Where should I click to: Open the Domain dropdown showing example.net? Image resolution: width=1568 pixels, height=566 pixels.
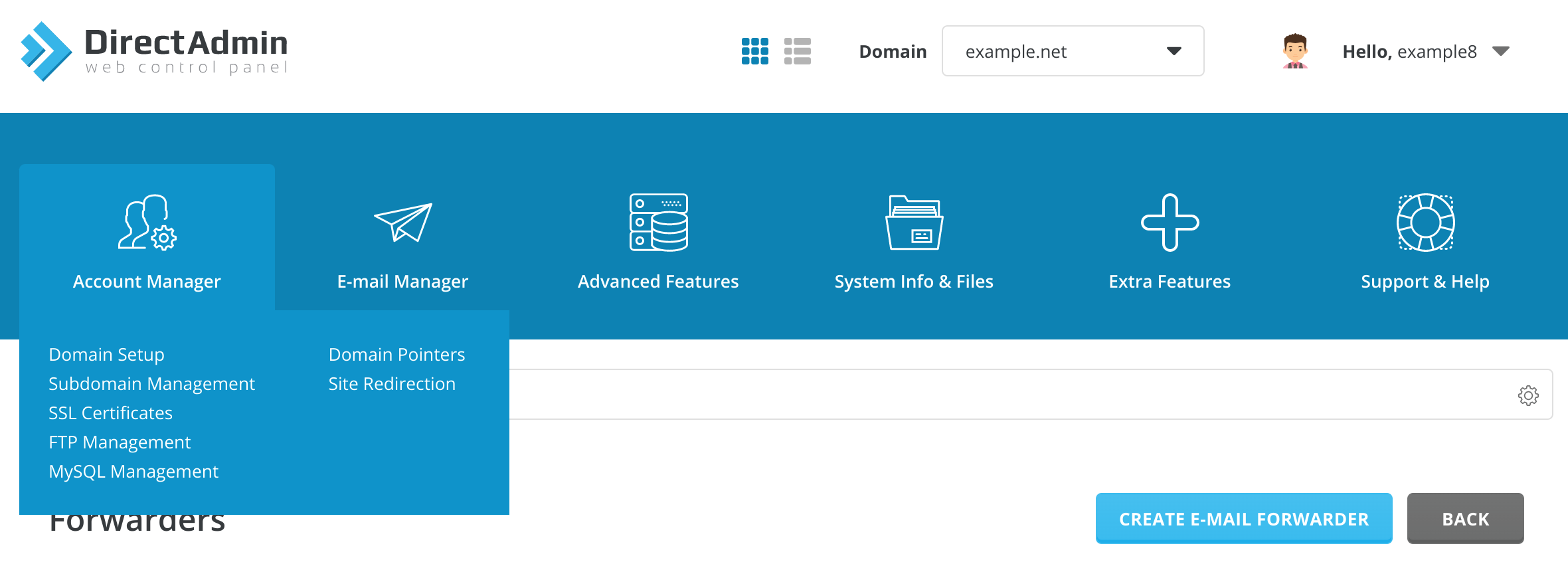pyautogui.click(x=1072, y=51)
